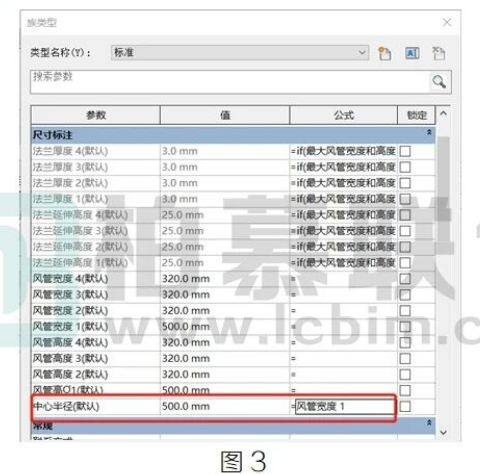Viewport: 480px width, 474px height.
Task: Tick the lock checkbox for 风管宽度 2
Action: pos(405,311)
